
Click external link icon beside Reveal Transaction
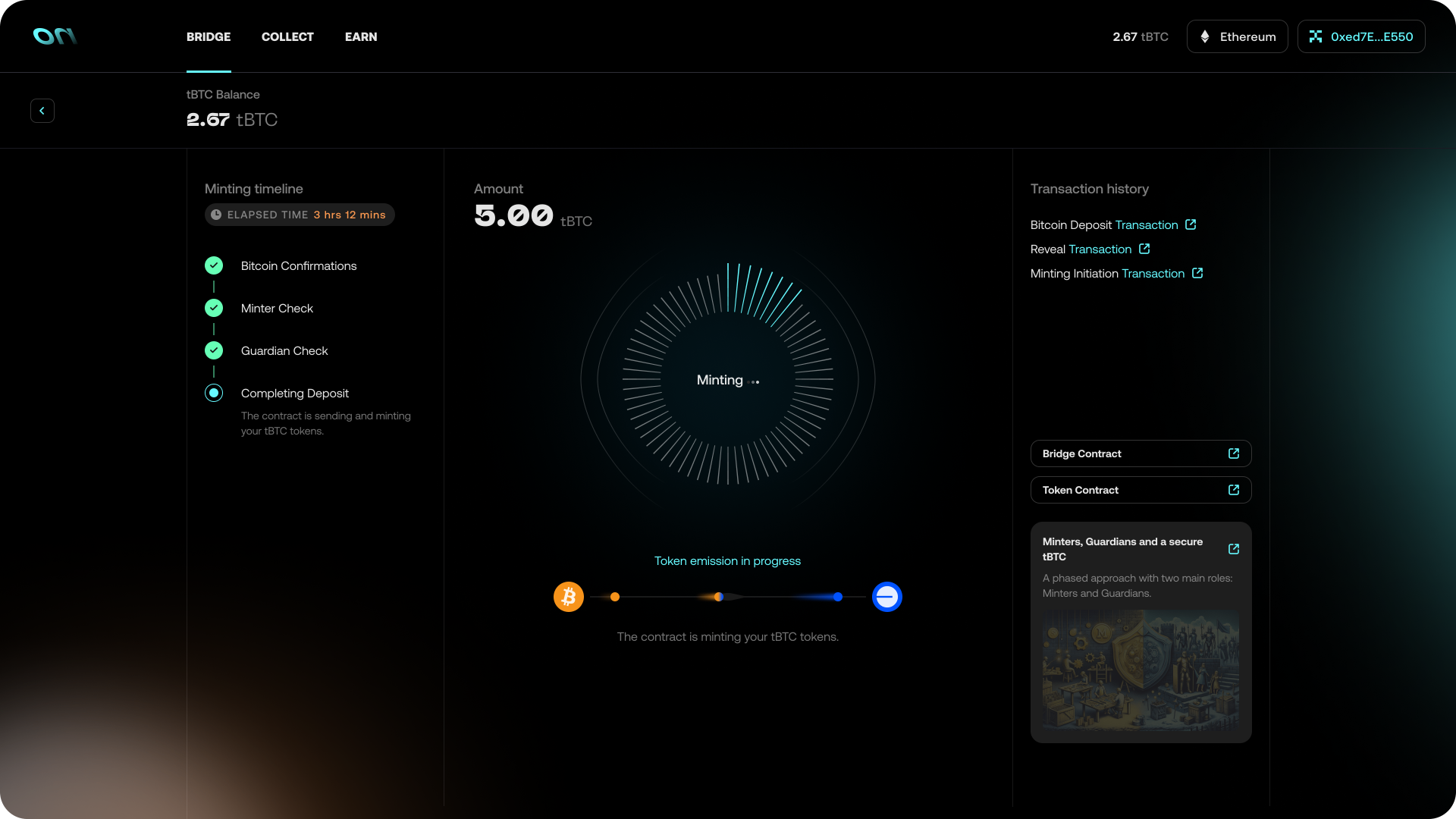[1144, 249]
